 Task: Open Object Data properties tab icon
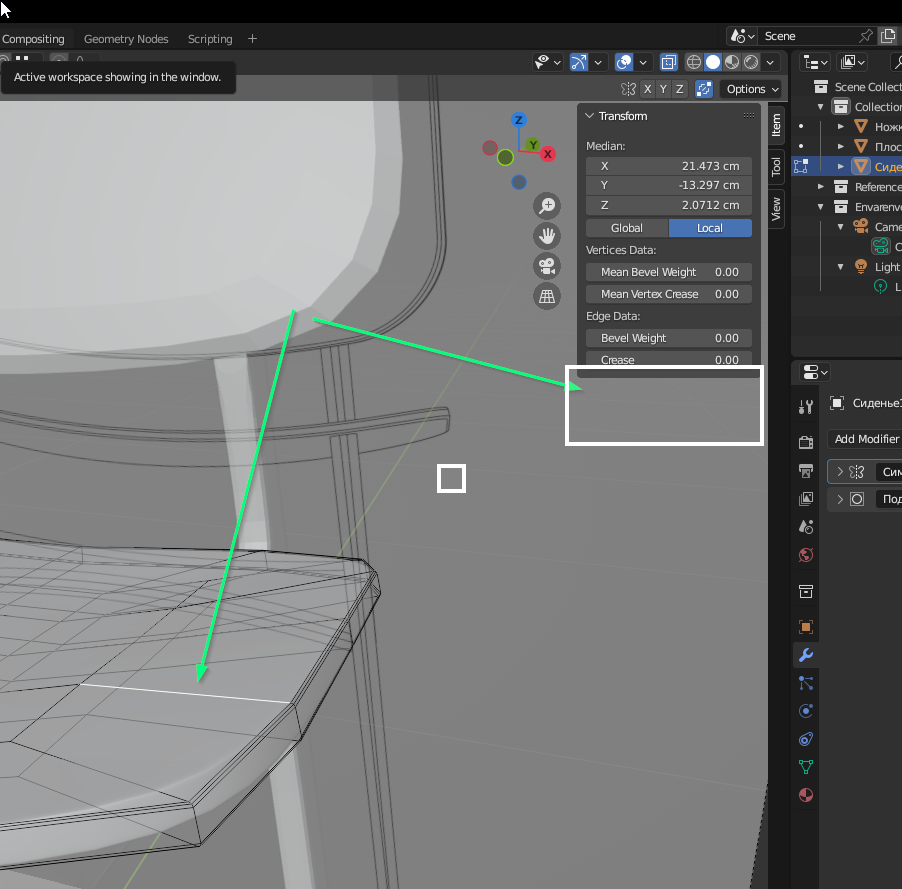tap(806, 767)
